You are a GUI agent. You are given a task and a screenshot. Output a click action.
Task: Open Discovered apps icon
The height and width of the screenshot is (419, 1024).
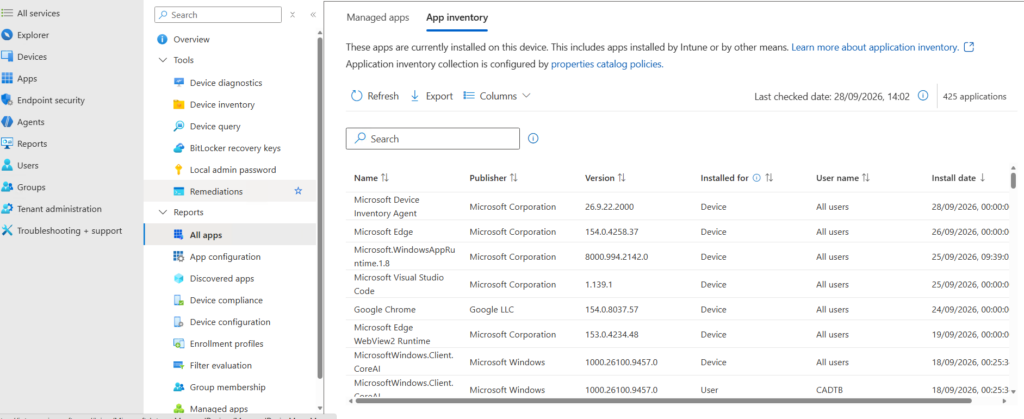pyautogui.click(x=178, y=279)
